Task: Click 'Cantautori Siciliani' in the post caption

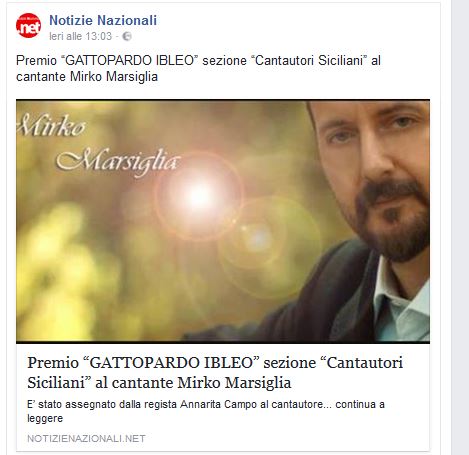Action: tap(309, 60)
